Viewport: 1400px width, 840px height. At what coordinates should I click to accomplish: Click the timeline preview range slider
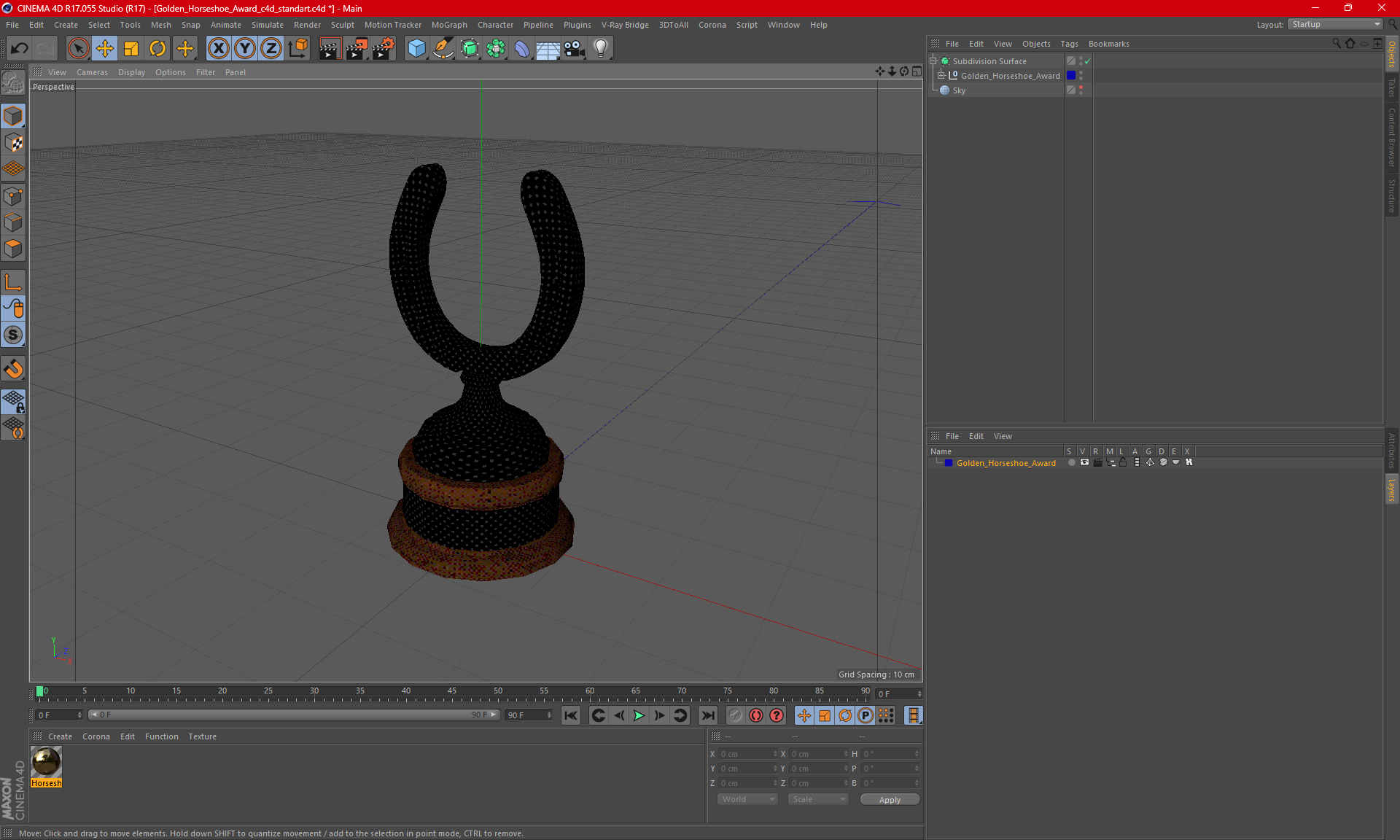tap(294, 715)
